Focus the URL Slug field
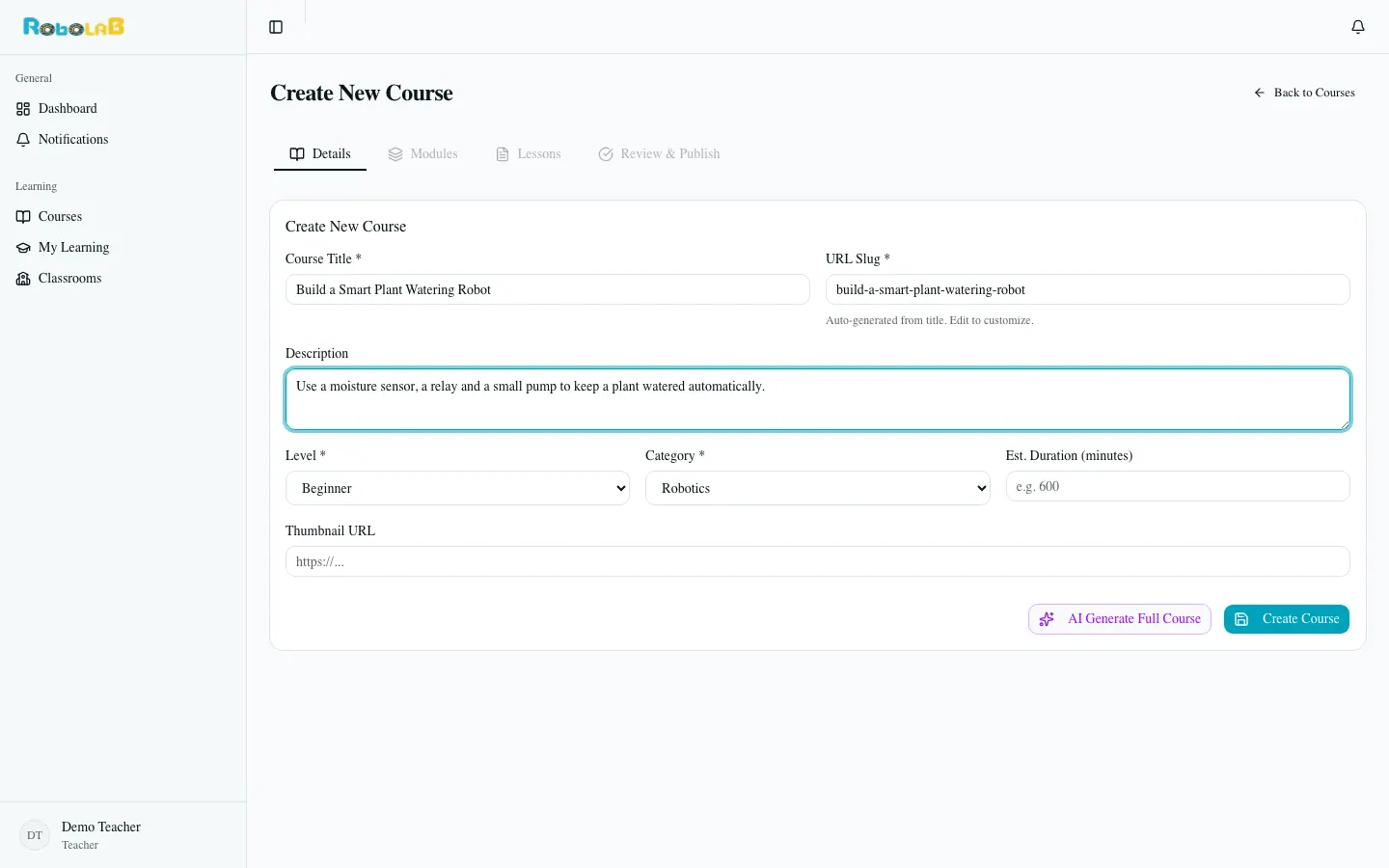 (x=1087, y=289)
